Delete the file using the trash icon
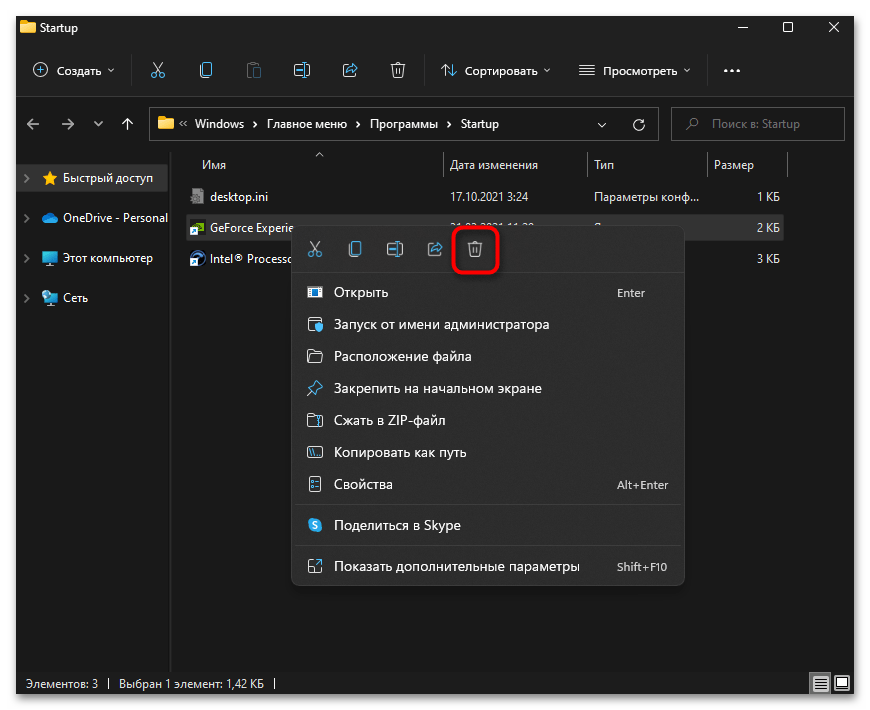Viewport: 870px width, 710px height. tap(475, 249)
